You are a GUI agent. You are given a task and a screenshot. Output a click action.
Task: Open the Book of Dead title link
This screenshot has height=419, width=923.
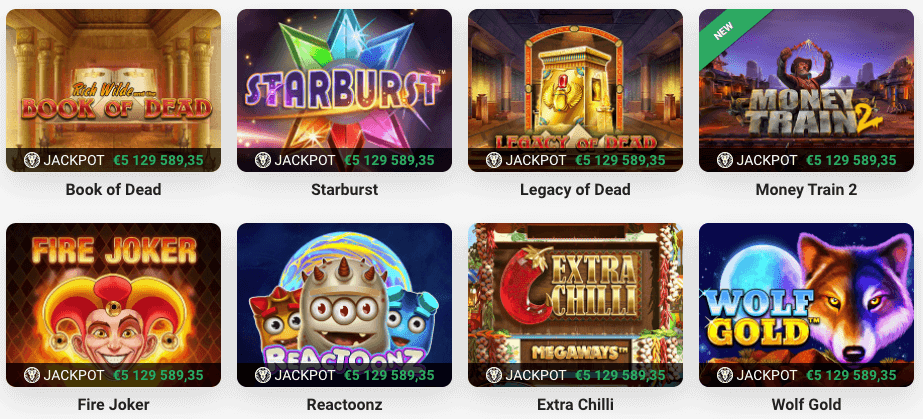point(114,189)
